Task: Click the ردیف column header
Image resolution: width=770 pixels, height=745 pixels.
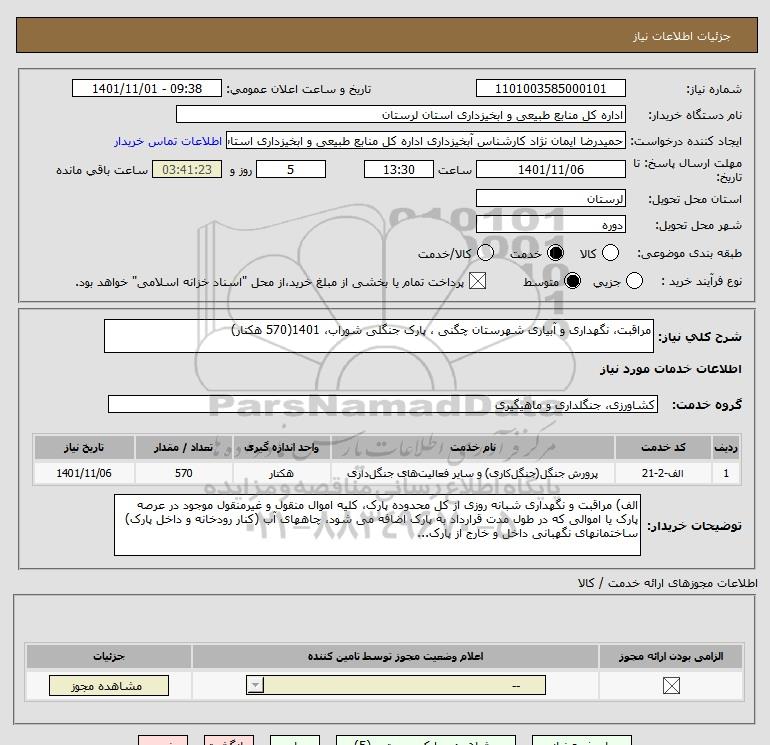Action: (x=726, y=447)
